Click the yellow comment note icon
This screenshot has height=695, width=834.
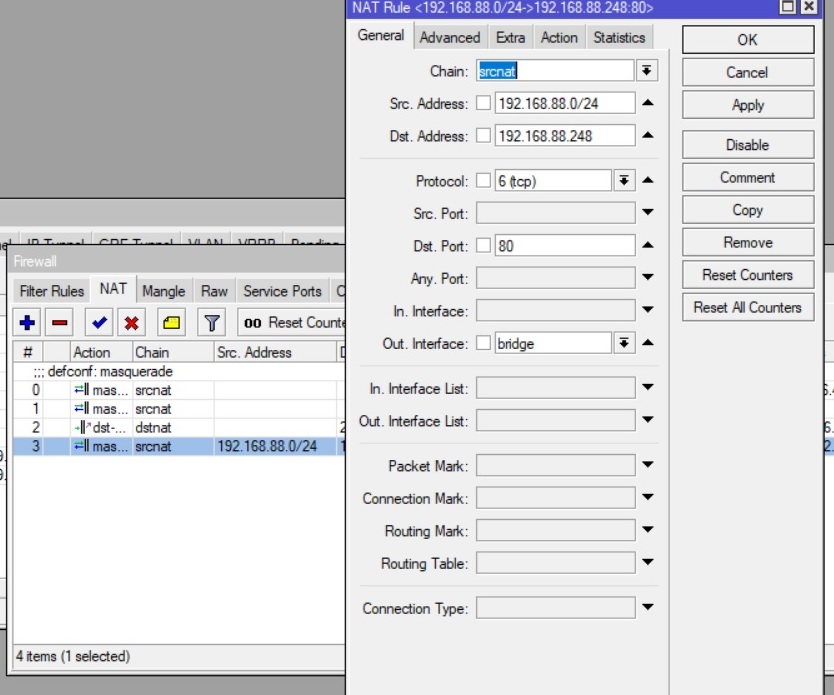(171, 323)
